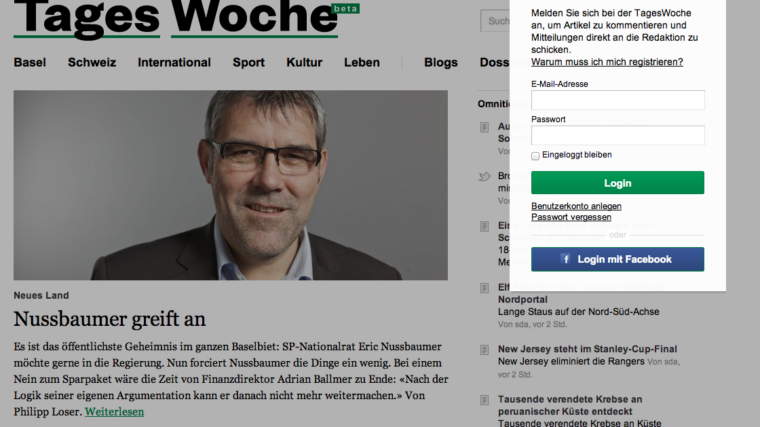Open the Kultur section

tap(304, 63)
